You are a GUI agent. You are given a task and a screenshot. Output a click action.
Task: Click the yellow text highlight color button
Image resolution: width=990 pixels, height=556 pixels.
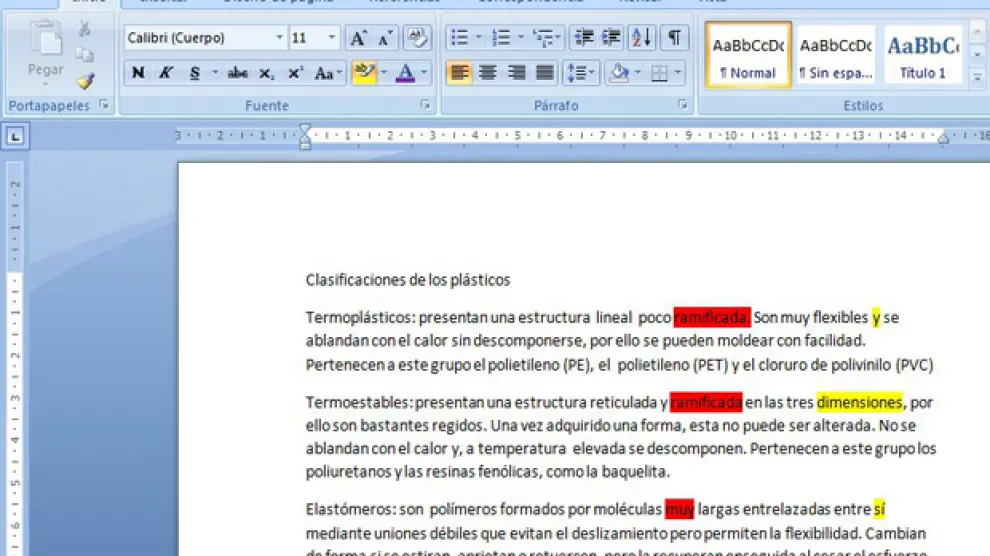(x=362, y=73)
